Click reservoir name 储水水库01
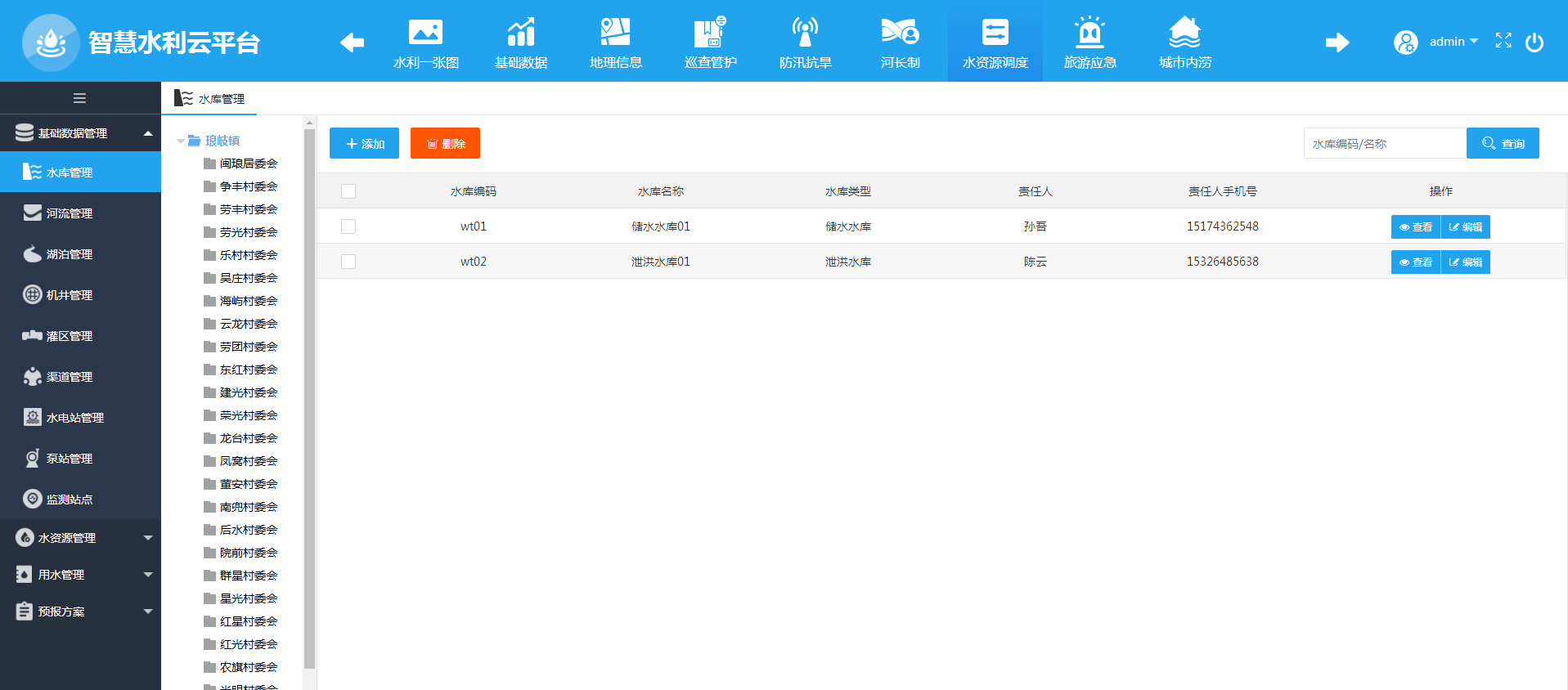The width and height of the screenshot is (1568, 690). (661, 226)
